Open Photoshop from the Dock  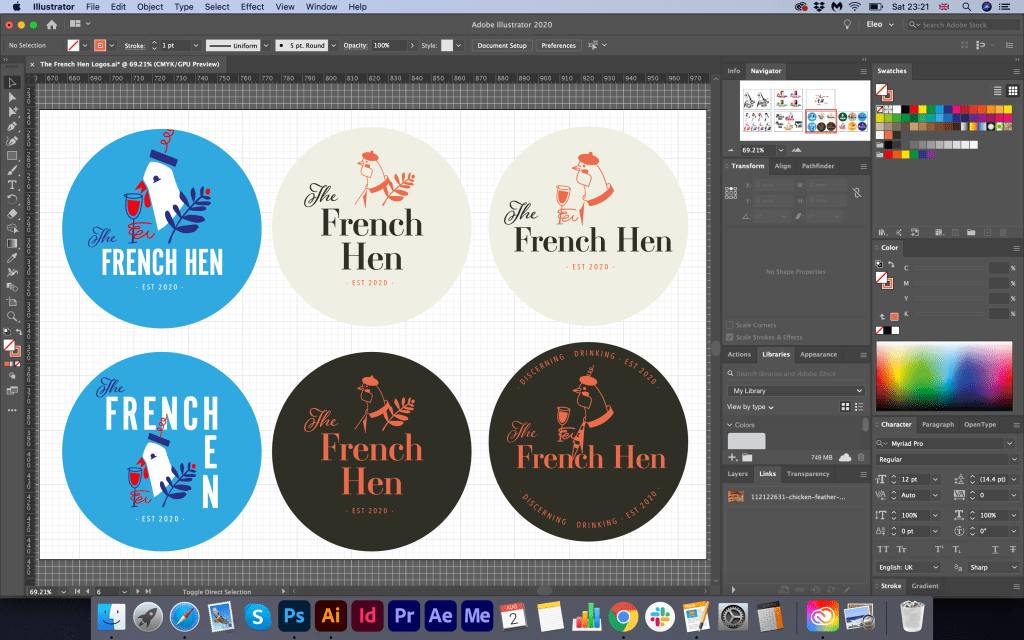point(294,615)
